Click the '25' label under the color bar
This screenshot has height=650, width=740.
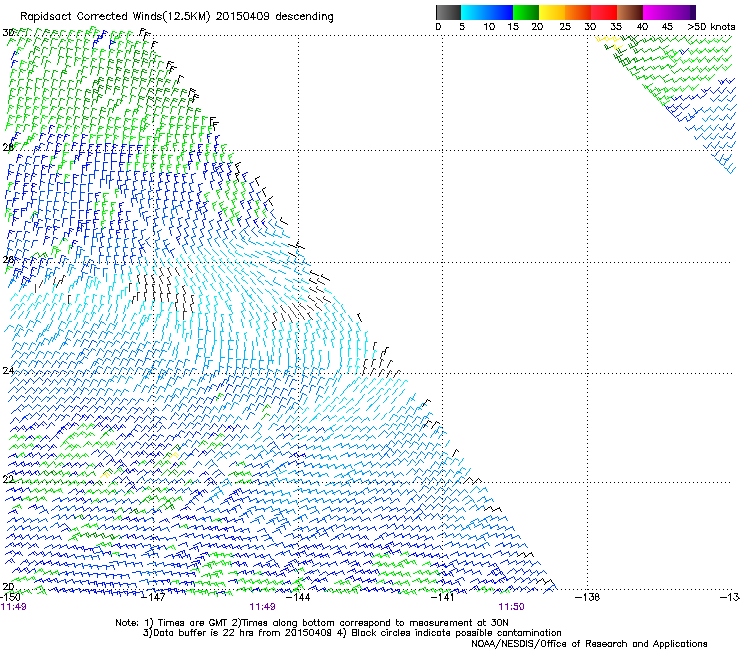[565, 26]
